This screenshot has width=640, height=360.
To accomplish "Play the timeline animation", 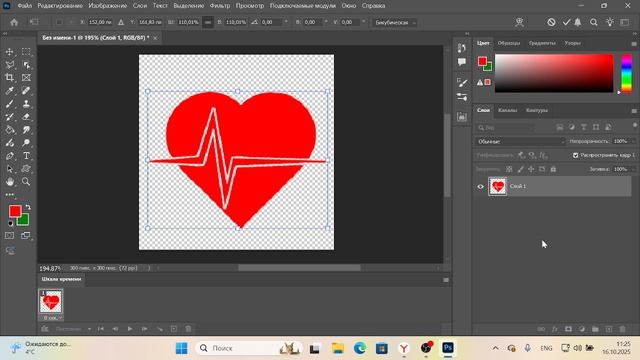I will click(130, 329).
